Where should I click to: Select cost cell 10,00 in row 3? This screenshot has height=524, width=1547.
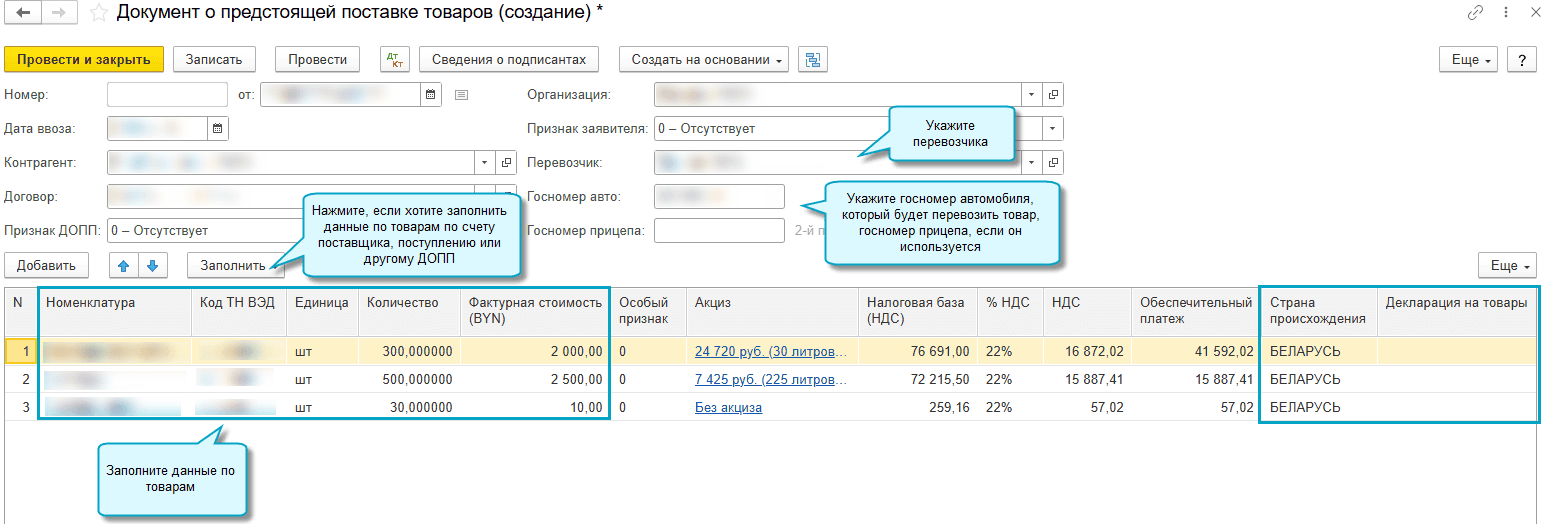point(535,407)
